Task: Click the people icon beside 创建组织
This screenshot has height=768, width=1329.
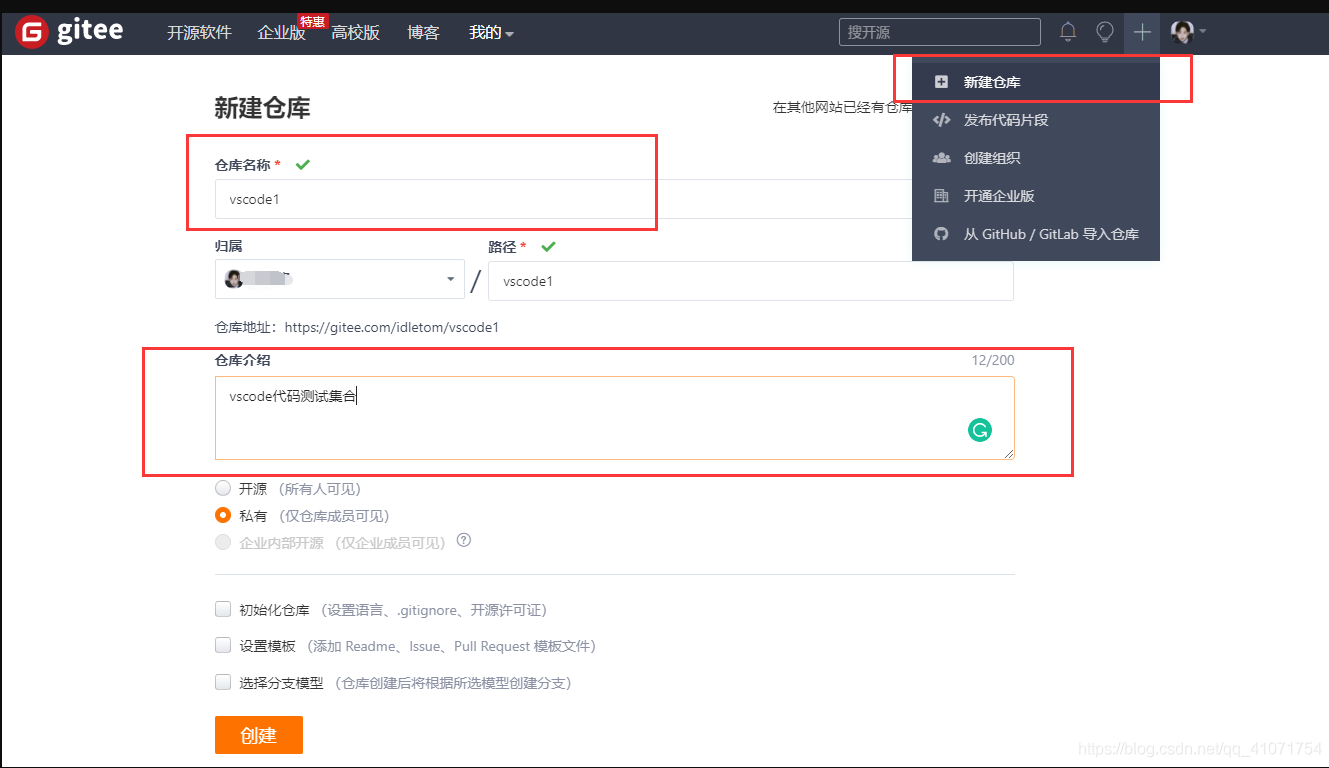Action: (941, 157)
